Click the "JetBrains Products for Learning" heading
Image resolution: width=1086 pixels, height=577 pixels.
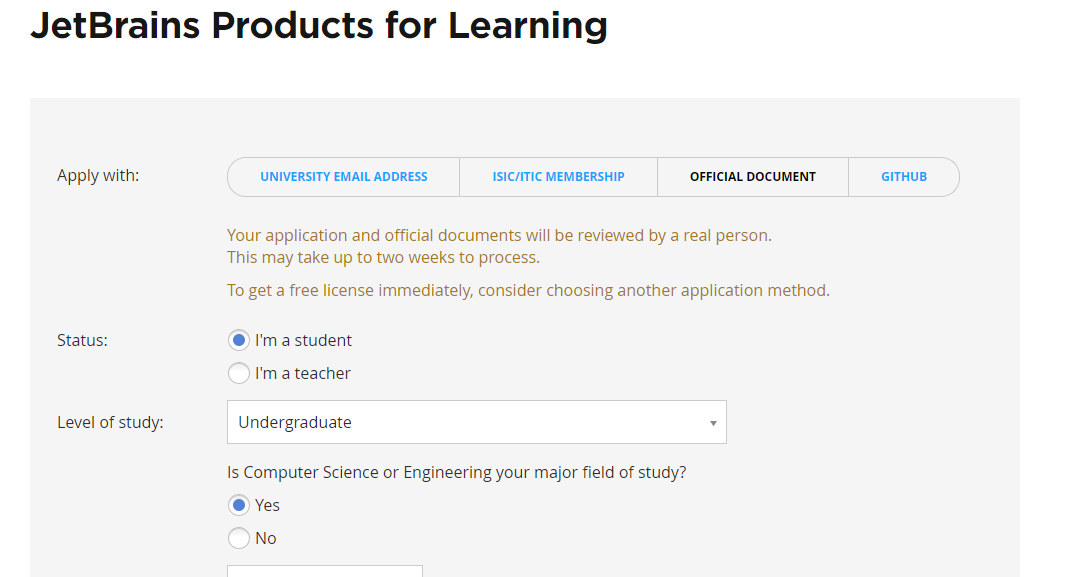pyautogui.click(x=319, y=26)
